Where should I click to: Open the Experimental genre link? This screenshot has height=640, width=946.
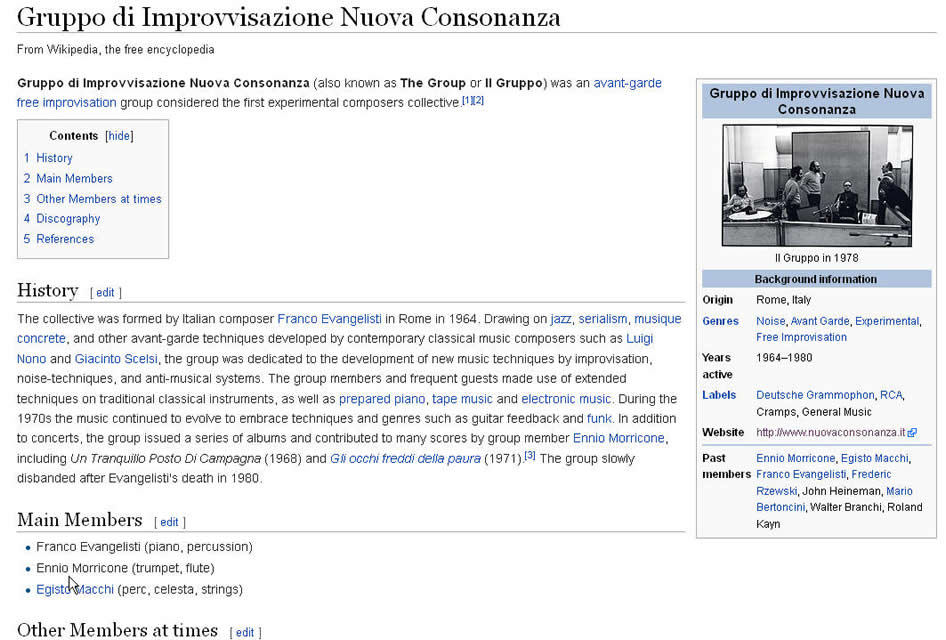click(887, 321)
